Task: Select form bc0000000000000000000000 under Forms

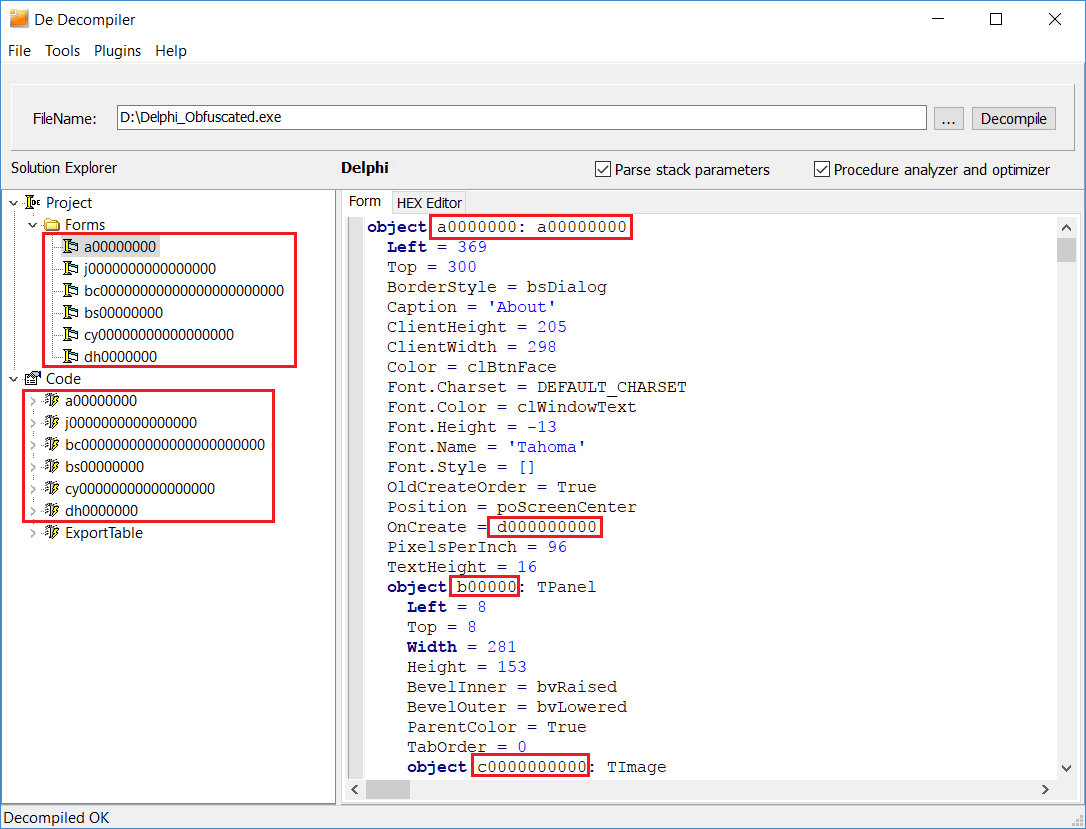Action: click(184, 291)
